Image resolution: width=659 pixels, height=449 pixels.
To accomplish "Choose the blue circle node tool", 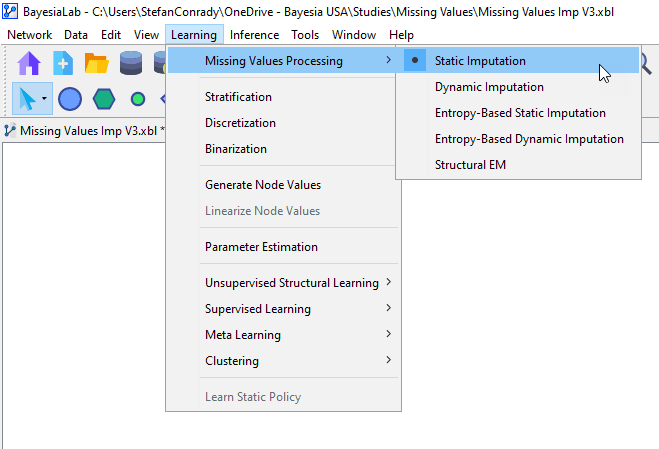I will pyautogui.click(x=70, y=99).
